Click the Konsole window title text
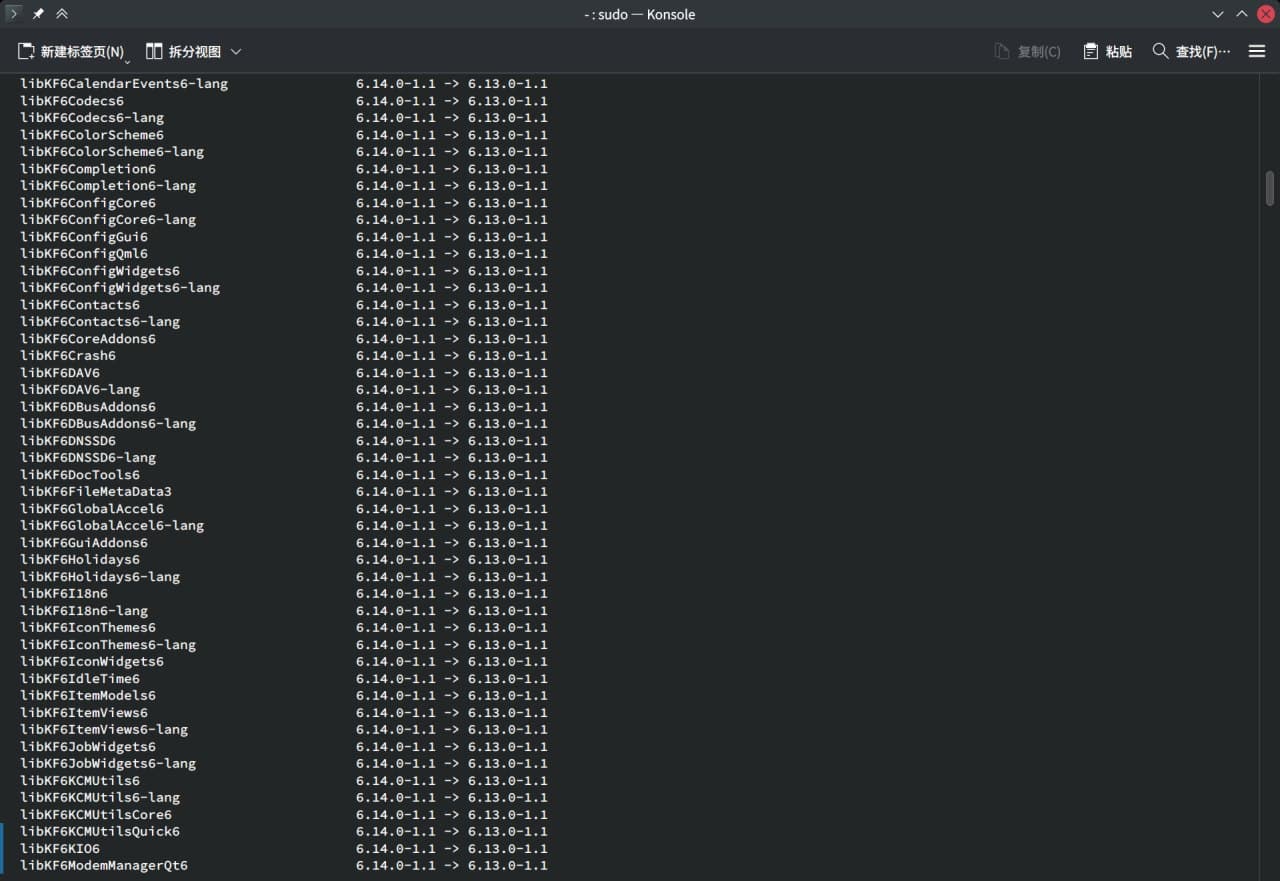This screenshot has height=881, width=1280. point(640,14)
